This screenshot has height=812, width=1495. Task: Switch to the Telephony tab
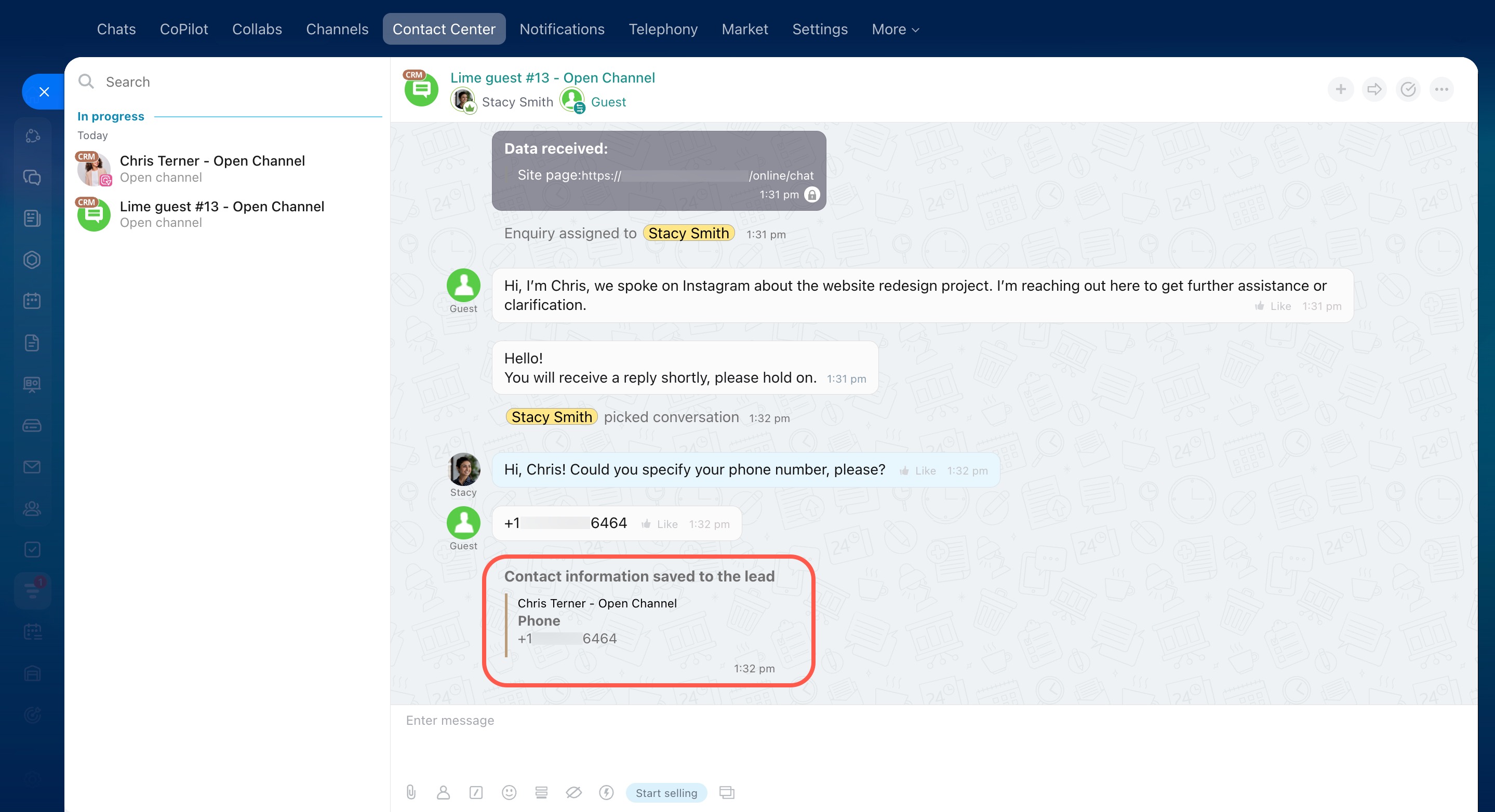[x=663, y=29]
